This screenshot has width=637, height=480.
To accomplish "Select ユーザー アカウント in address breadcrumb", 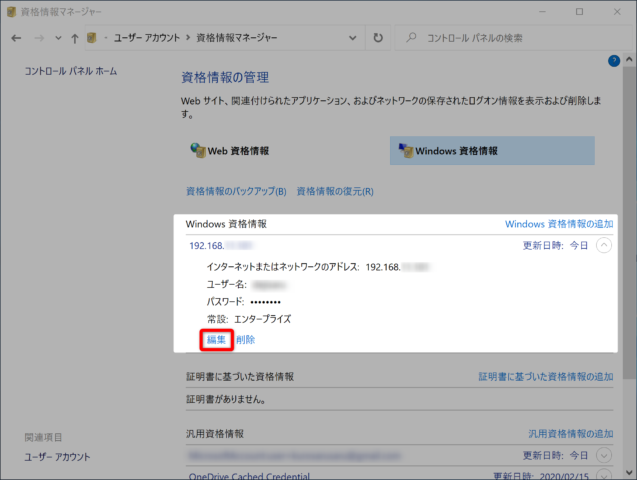I will tap(147, 38).
